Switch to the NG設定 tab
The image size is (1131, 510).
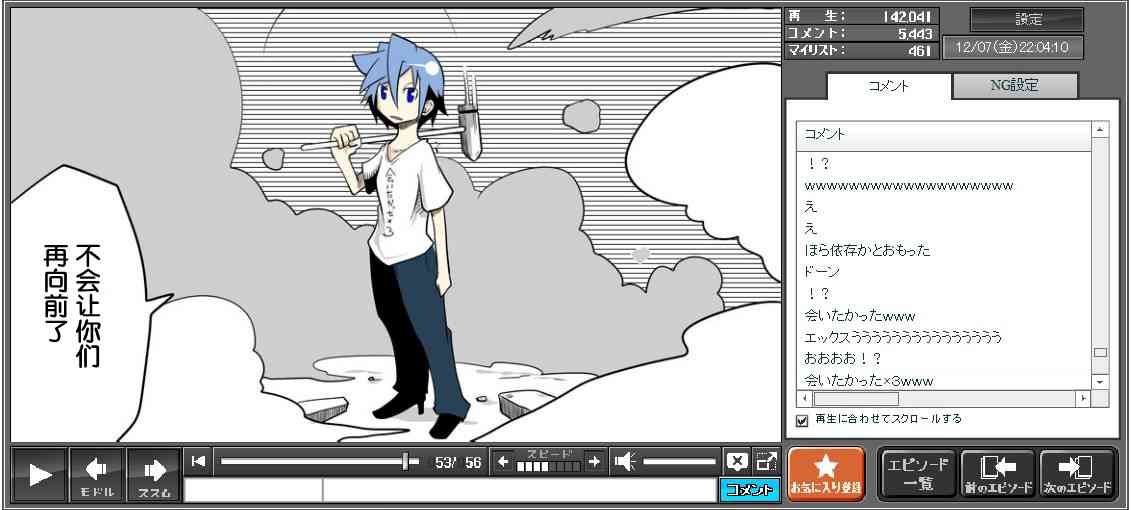(1014, 86)
